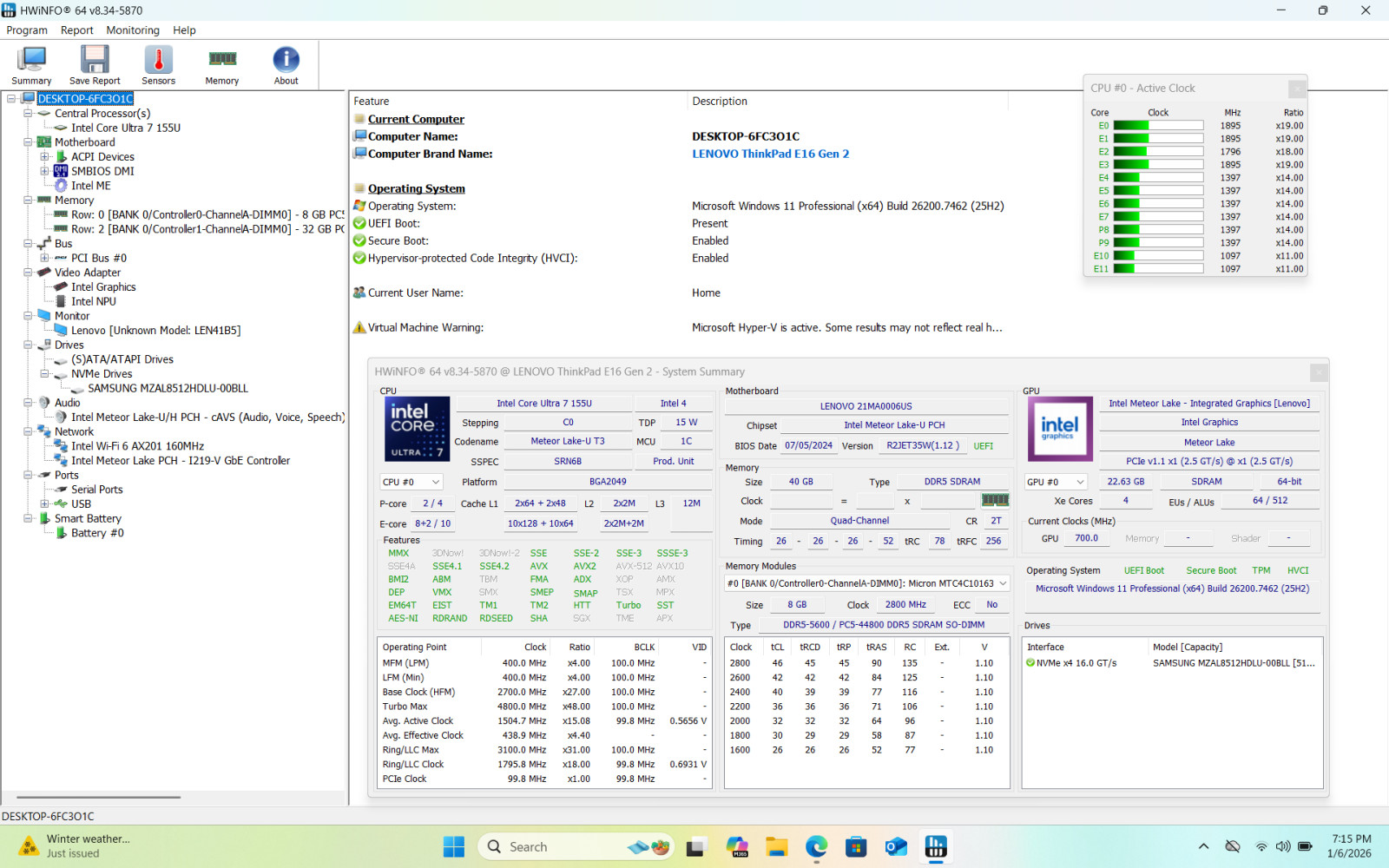Click the volume speaker tray icon
This screenshot has width=1389, height=868.
tap(1282, 846)
